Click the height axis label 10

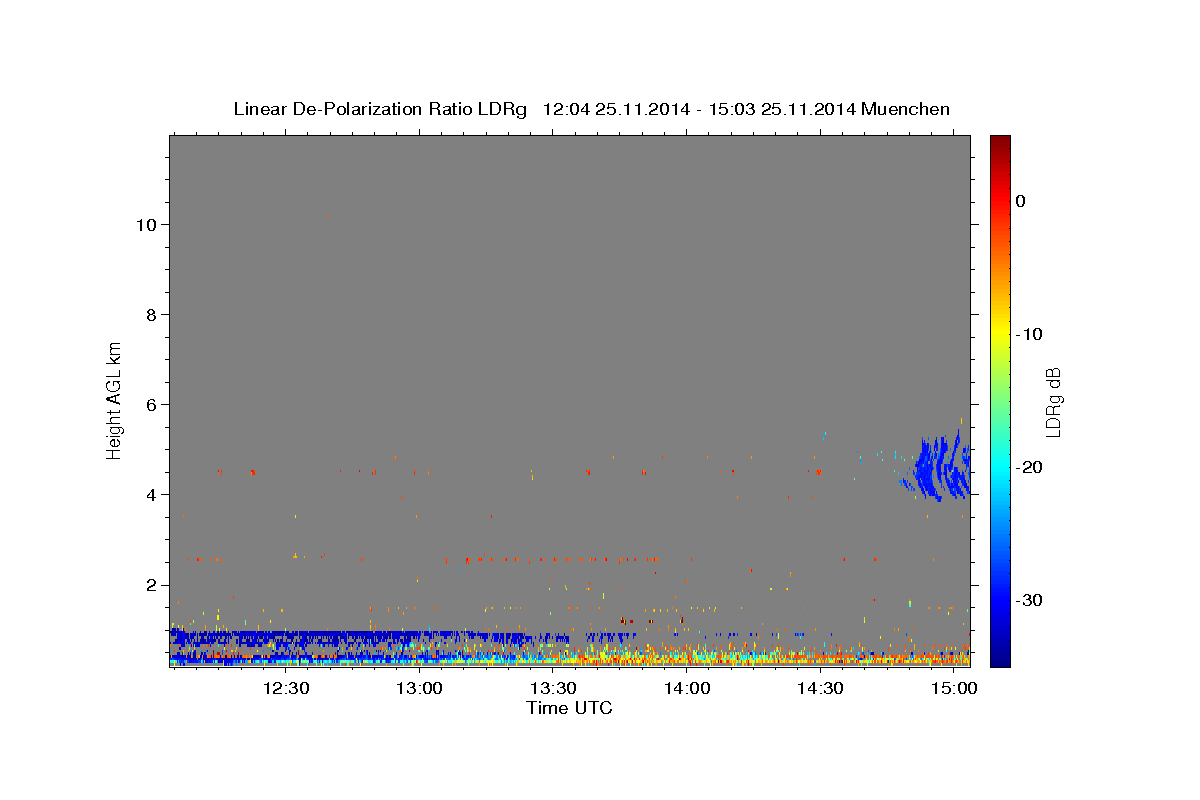pos(145,225)
